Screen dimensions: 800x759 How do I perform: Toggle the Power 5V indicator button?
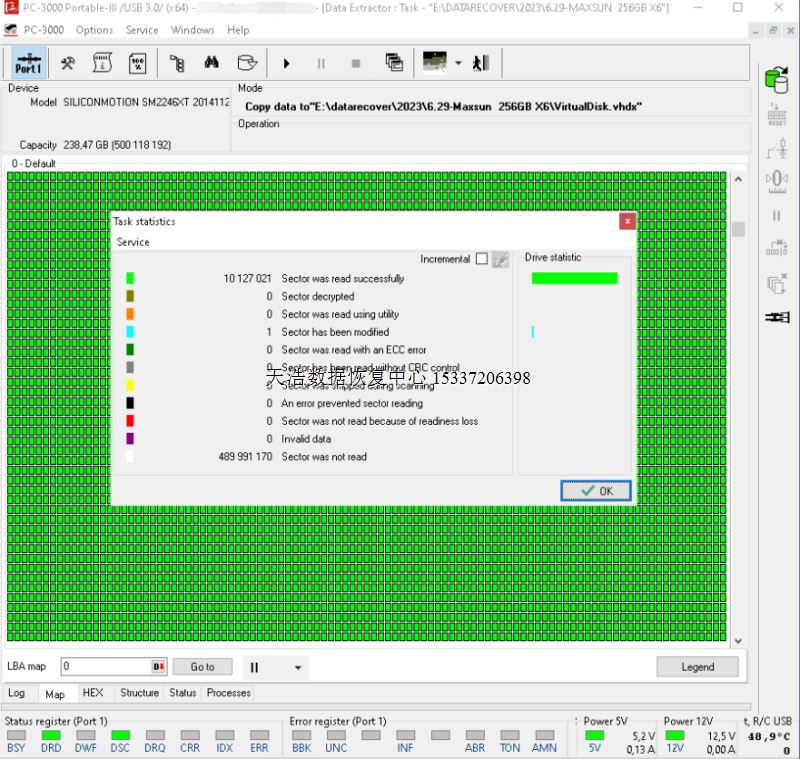pyautogui.click(x=595, y=735)
